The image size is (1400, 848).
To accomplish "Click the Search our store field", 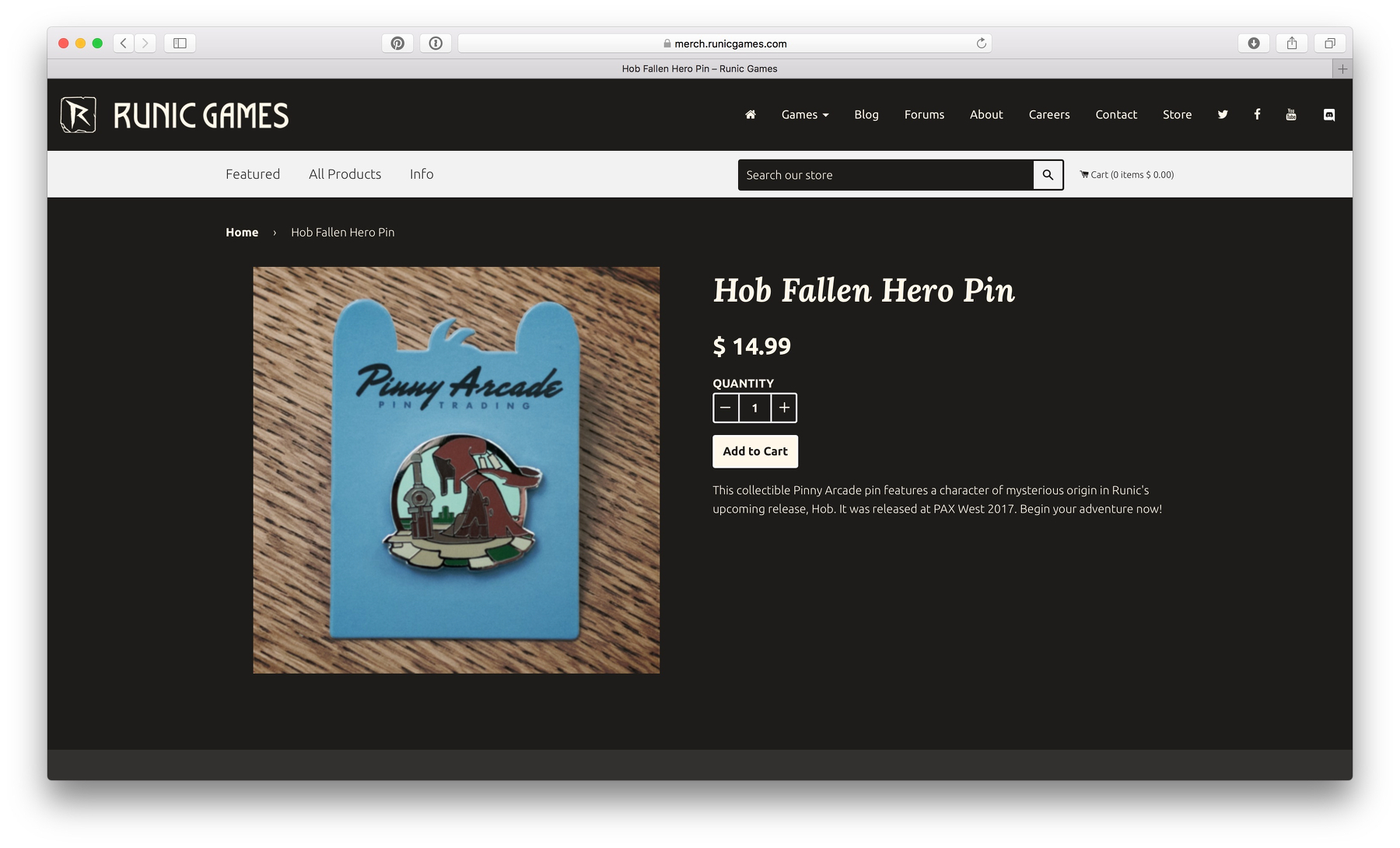I will point(885,175).
